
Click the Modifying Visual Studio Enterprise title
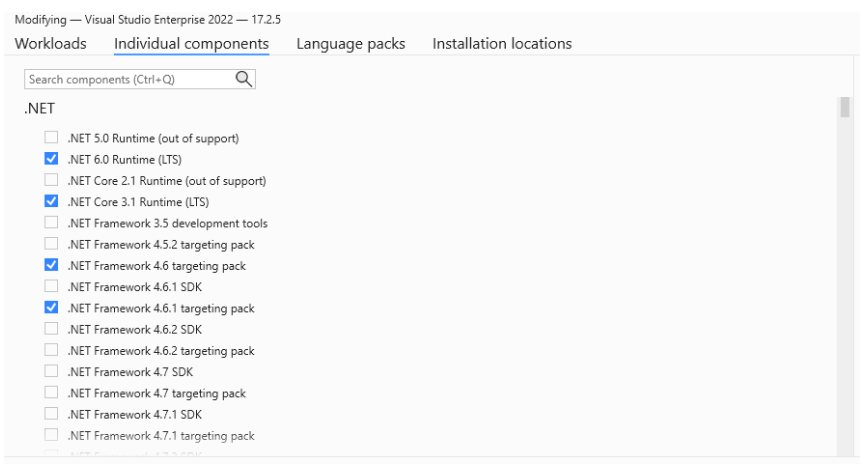point(148,20)
